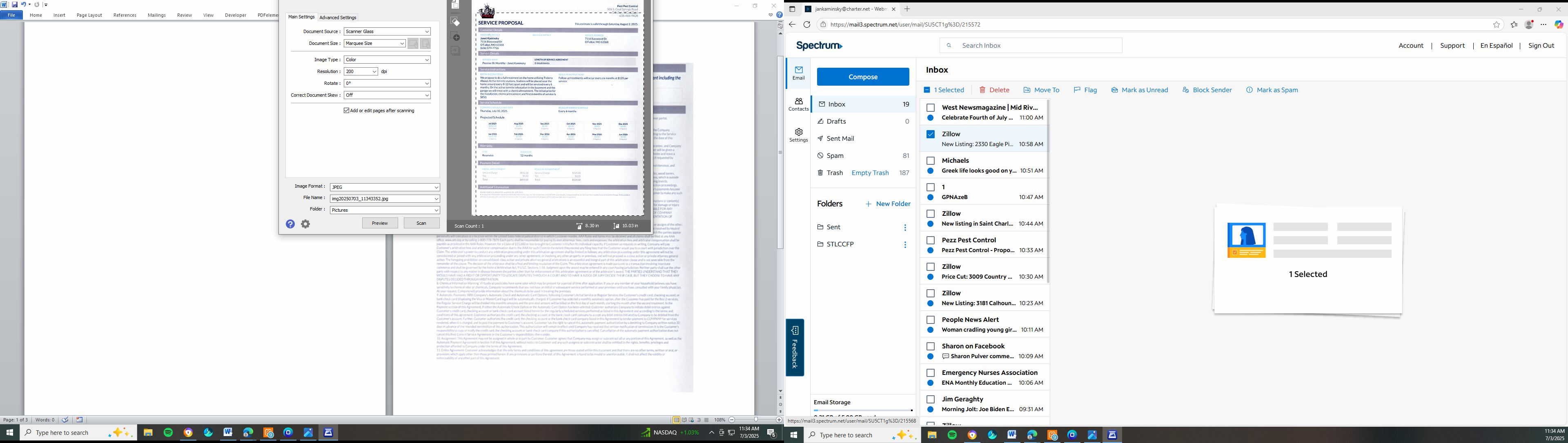Click the add marquee plus icon
This screenshot has width=1568, height=443.
tap(456, 38)
